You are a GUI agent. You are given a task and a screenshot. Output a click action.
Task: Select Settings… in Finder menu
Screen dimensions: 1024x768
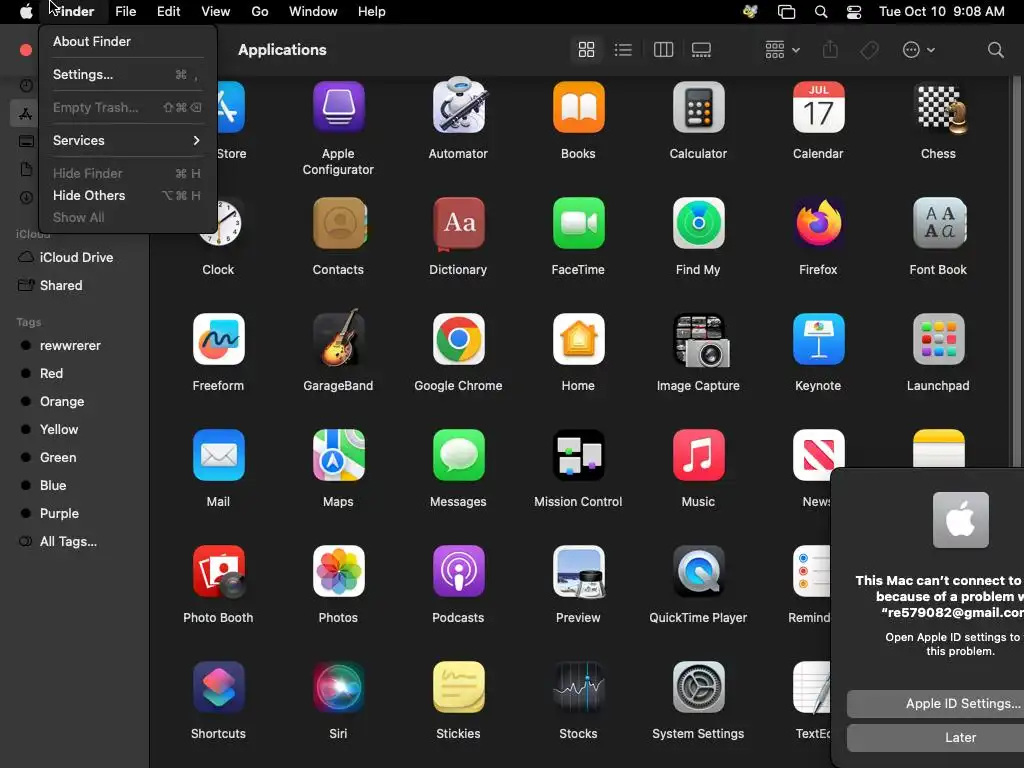click(x=127, y=74)
